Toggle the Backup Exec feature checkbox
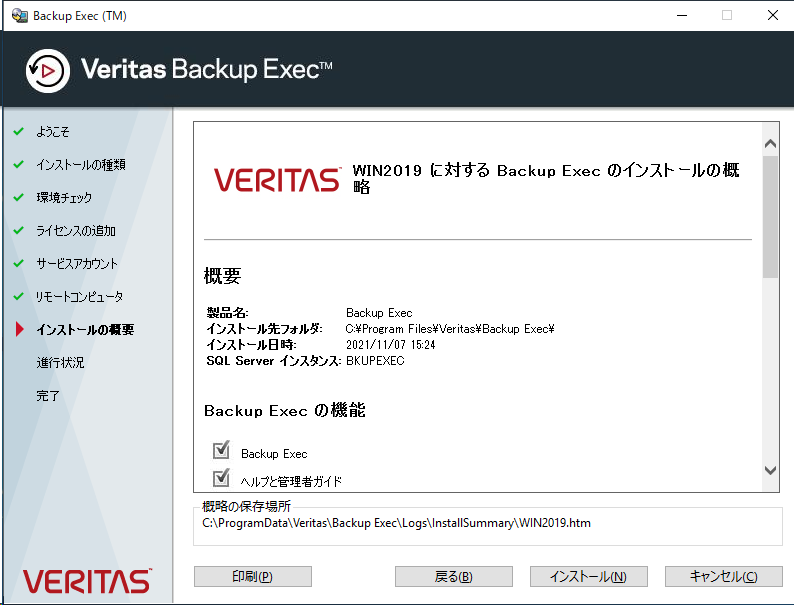This screenshot has height=605, width=794. 221,449
